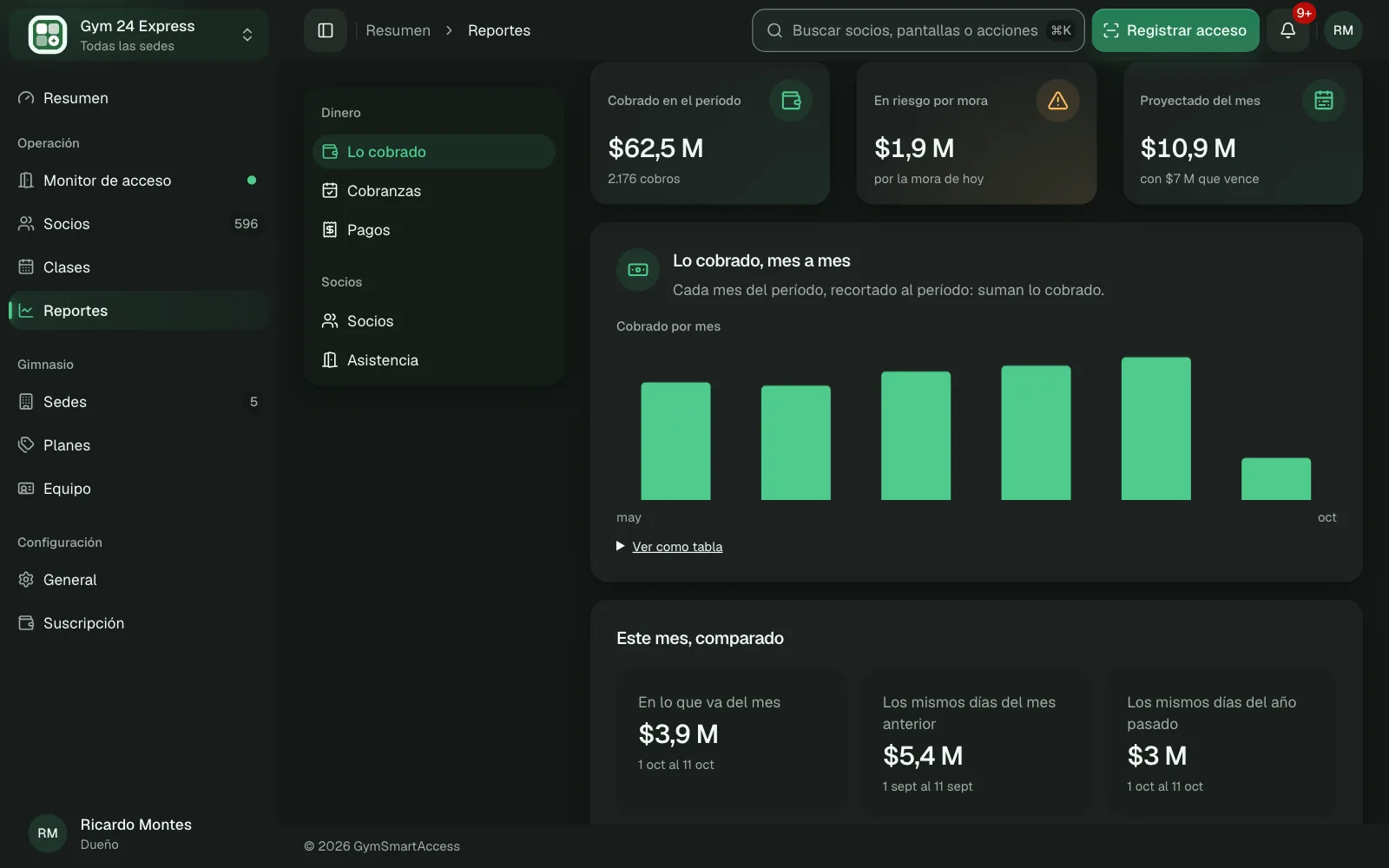The width and height of the screenshot is (1389, 868).
Task: Open Monitor de acceso
Action: pos(139,181)
